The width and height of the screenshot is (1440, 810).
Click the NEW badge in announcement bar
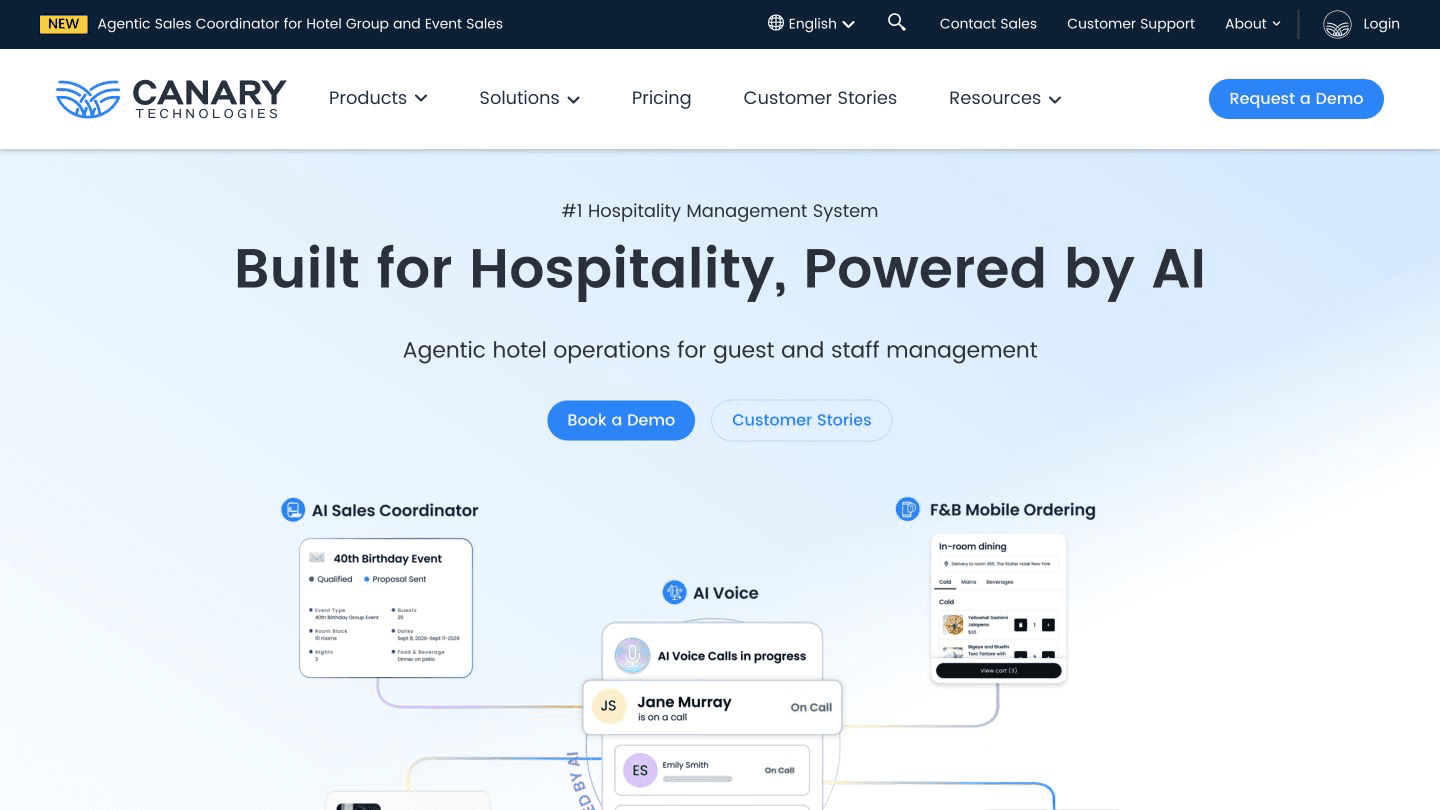[63, 24]
